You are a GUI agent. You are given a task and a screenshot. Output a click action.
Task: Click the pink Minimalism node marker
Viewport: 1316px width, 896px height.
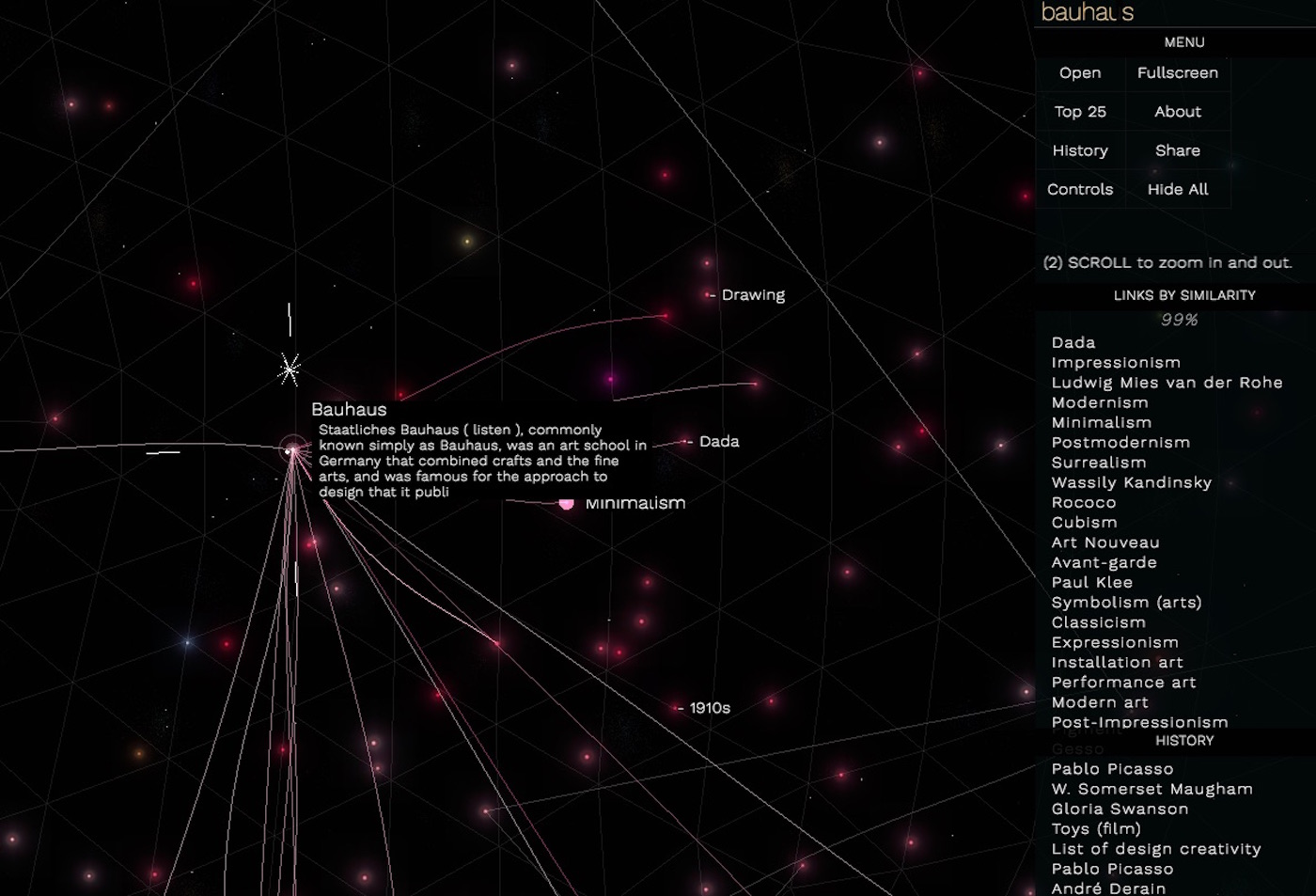(x=567, y=503)
